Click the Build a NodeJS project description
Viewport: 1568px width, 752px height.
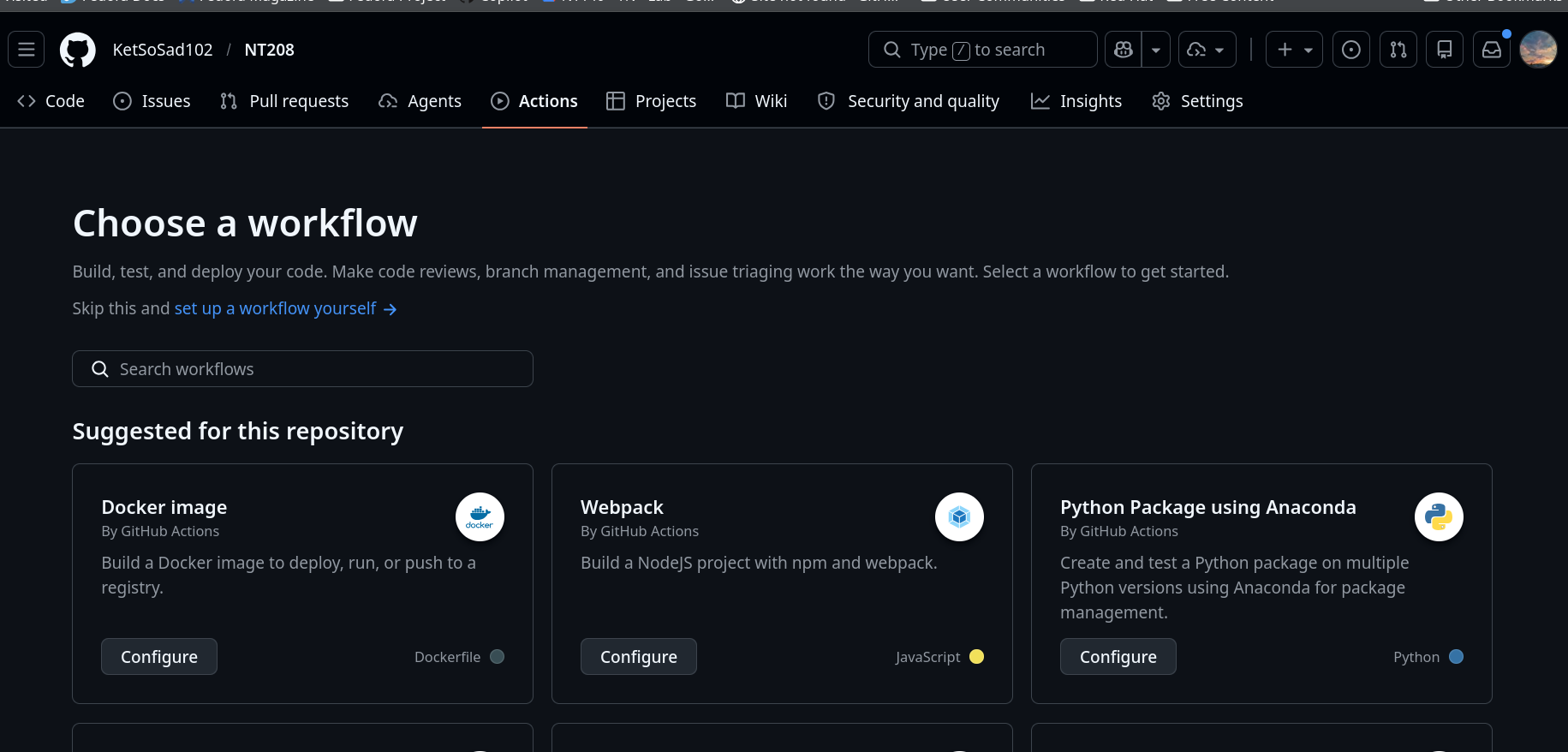(759, 563)
